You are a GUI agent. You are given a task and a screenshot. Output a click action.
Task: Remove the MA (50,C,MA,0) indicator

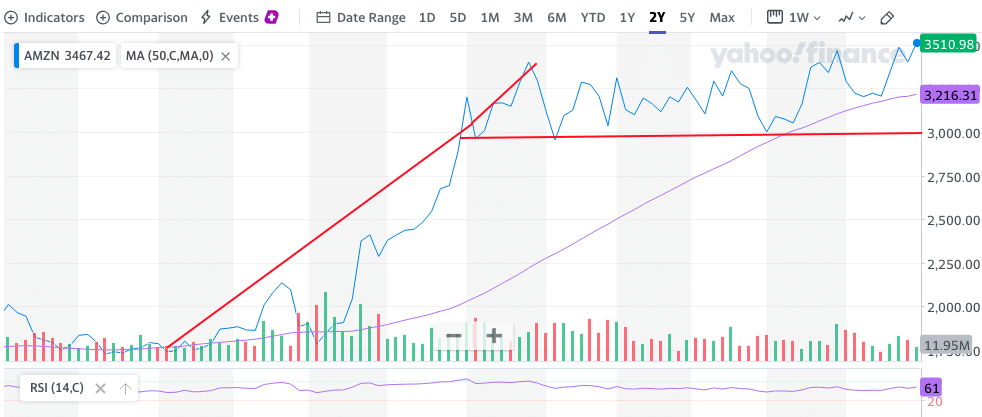[226, 57]
